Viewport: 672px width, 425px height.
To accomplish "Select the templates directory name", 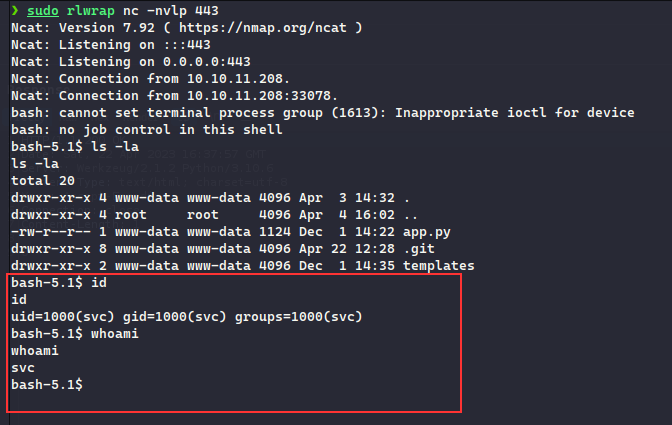I will [x=438, y=266].
